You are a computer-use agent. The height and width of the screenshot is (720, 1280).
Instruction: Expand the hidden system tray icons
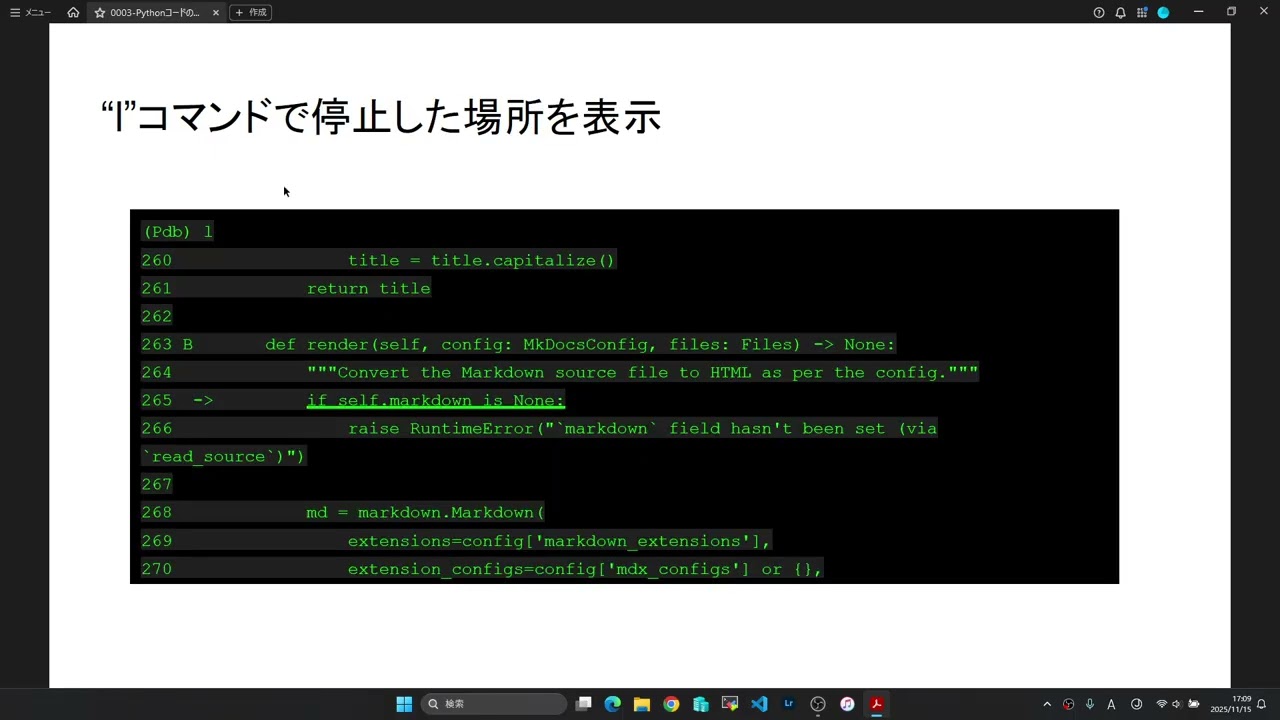pos(1047,704)
